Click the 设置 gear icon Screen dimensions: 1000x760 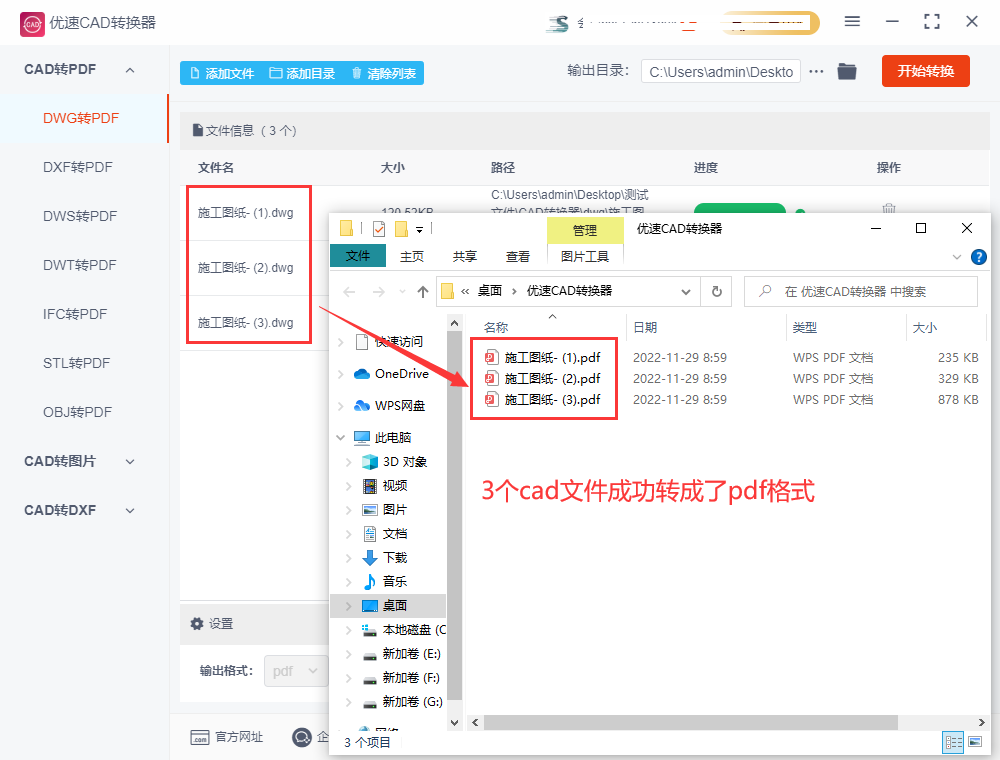tap(197, 624)
